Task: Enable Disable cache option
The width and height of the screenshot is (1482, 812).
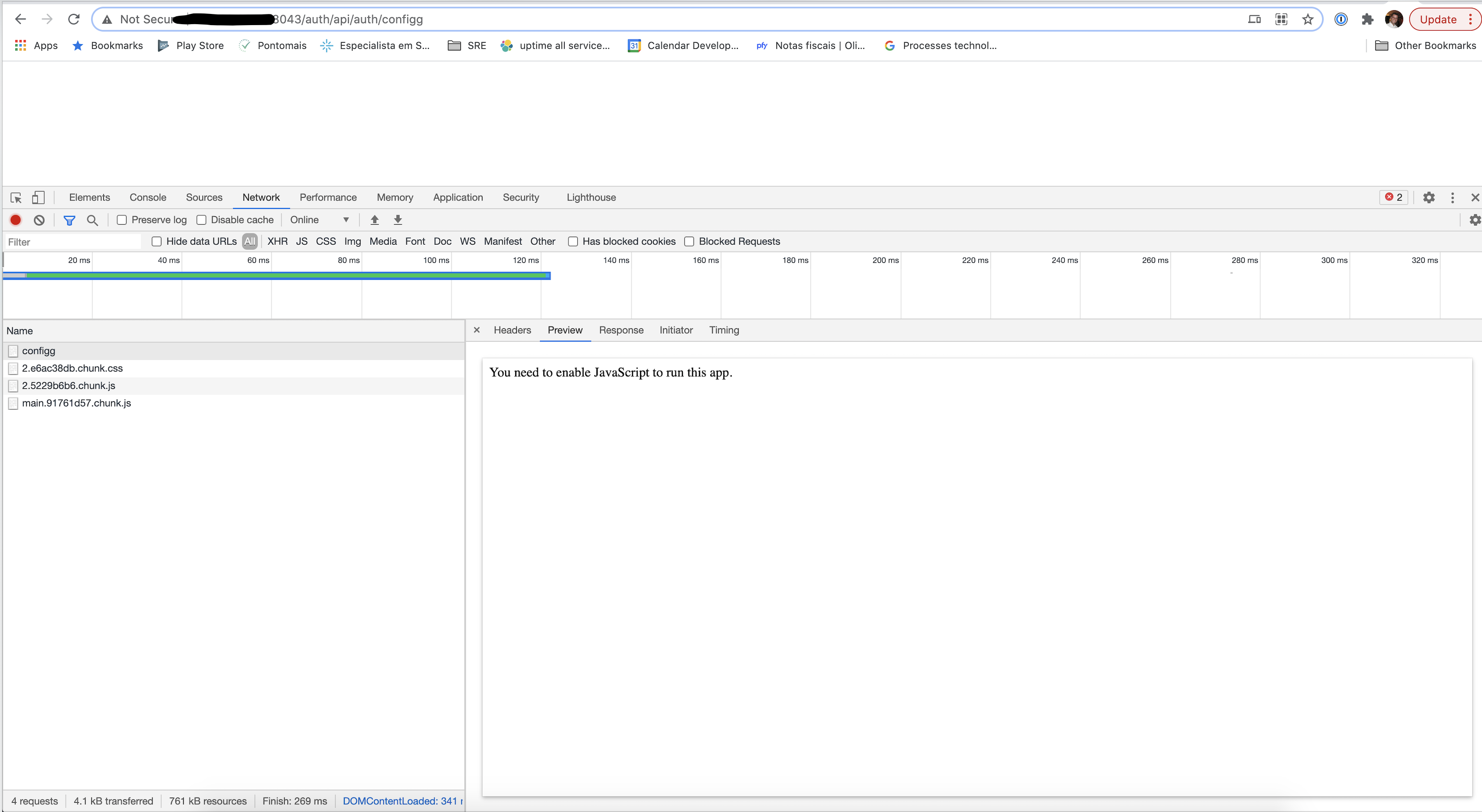Action: pyautogui.click(x=202, y=220)
